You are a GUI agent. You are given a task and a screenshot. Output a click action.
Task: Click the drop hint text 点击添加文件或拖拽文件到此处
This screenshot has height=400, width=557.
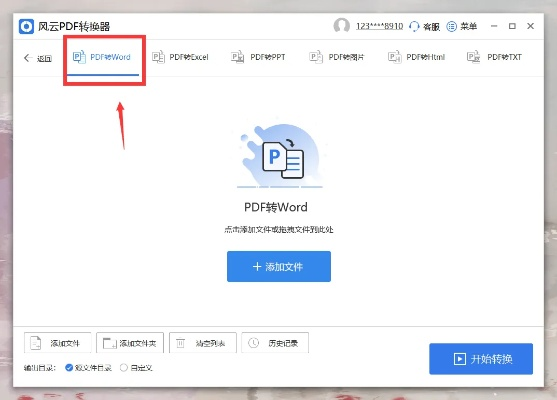pyautogui.click(x=279, y=229)
